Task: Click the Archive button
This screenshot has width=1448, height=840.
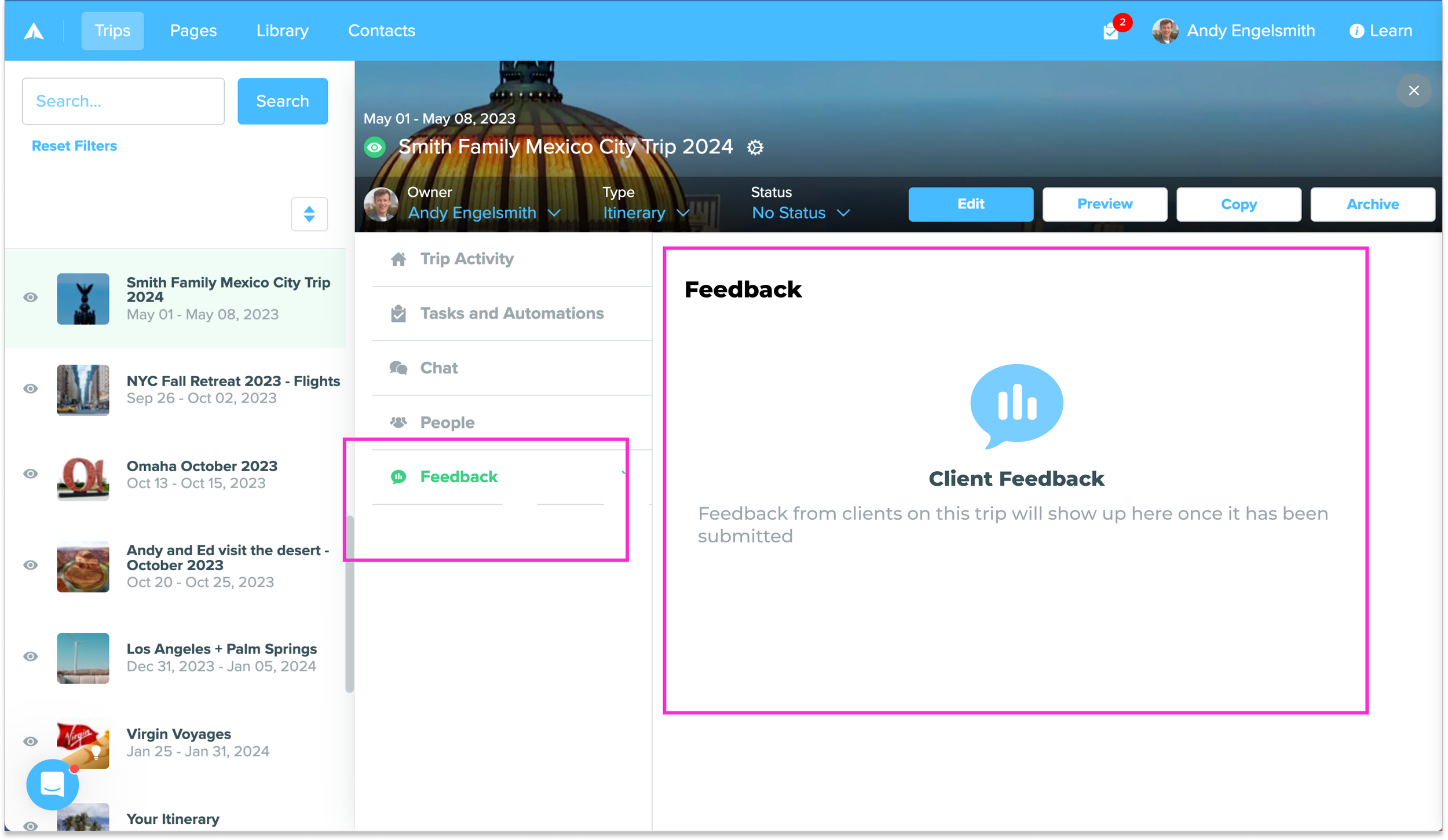Action: click(1372, 204)
